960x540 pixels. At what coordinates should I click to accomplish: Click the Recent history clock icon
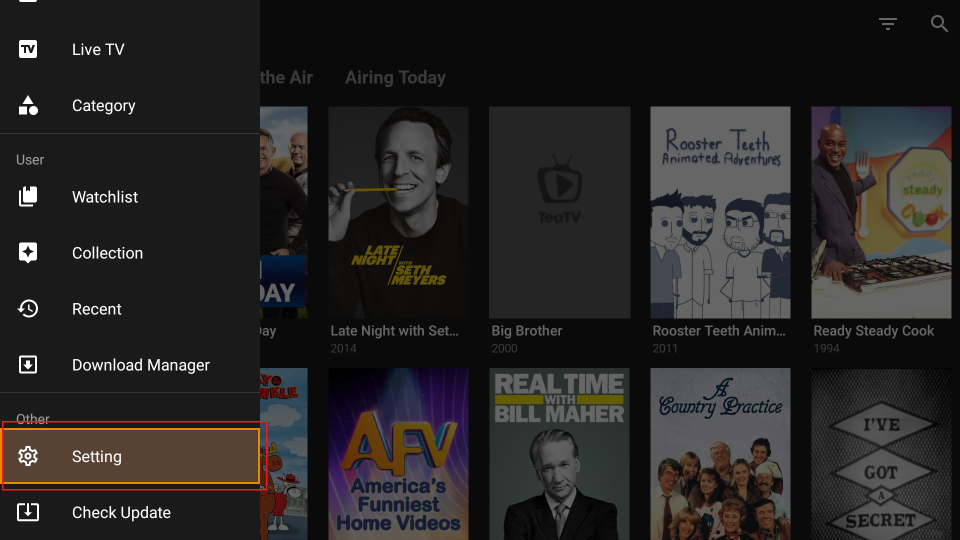coord(28,309)
